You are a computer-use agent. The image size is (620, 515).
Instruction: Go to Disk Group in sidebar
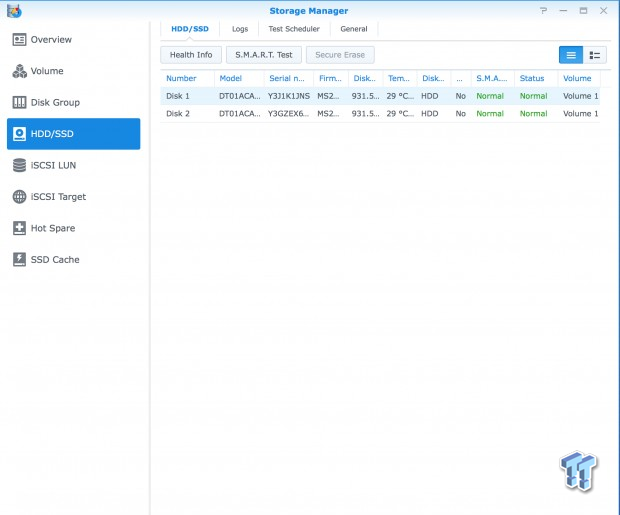(x=55, y=102)
